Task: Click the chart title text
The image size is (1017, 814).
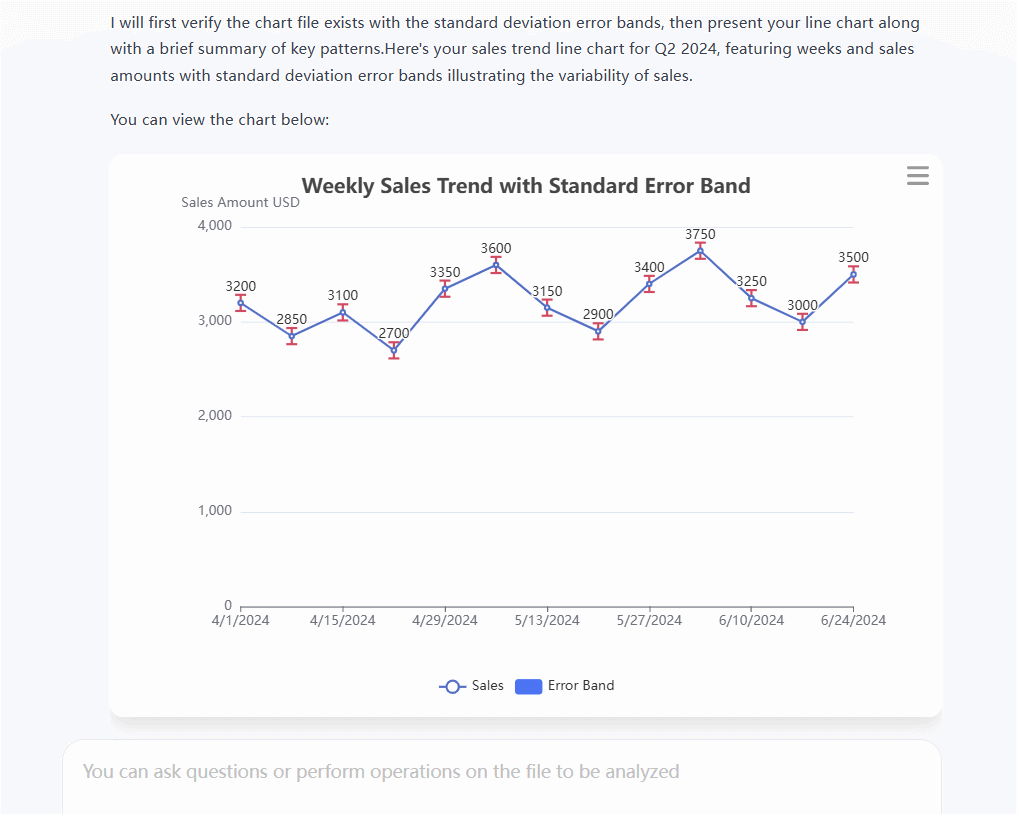Action: click(526, 186)
